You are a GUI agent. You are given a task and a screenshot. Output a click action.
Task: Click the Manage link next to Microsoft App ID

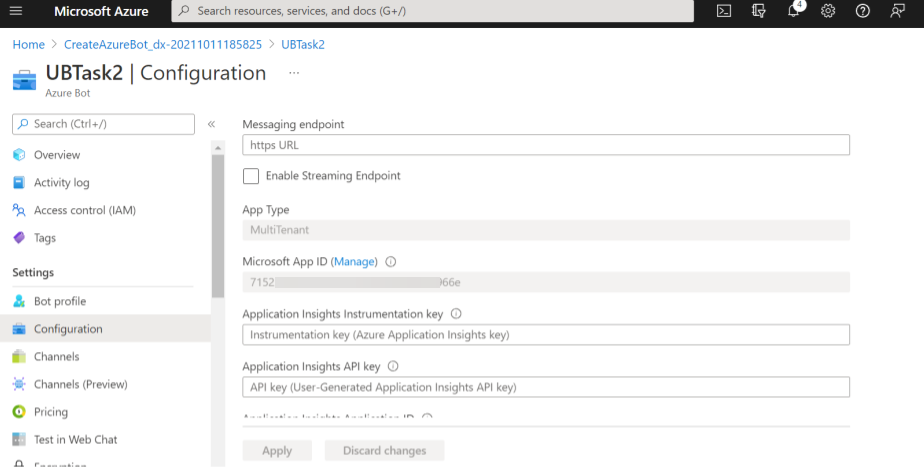click(354, 262)
